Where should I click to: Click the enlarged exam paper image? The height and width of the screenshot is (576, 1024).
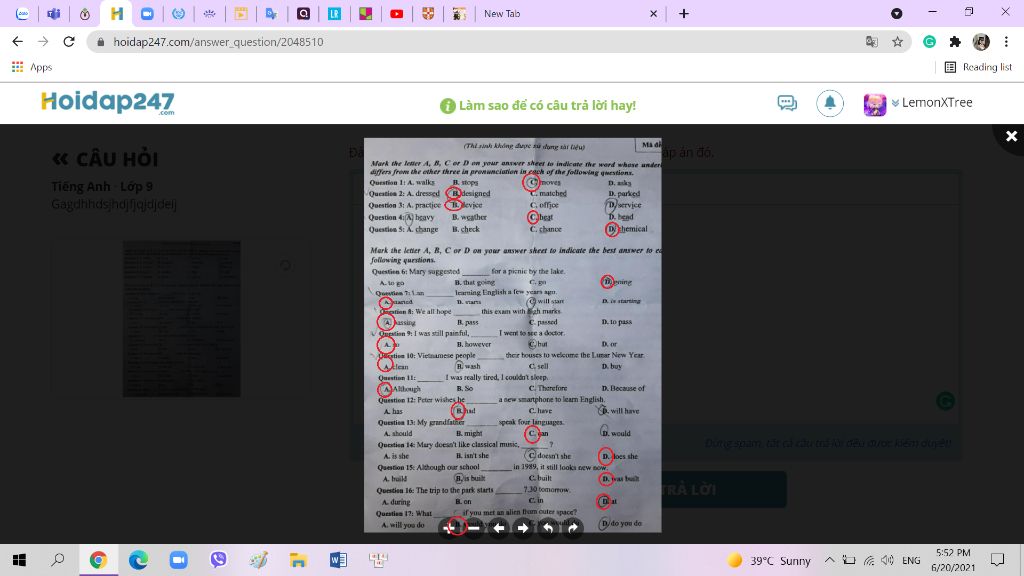pos(513,334)
